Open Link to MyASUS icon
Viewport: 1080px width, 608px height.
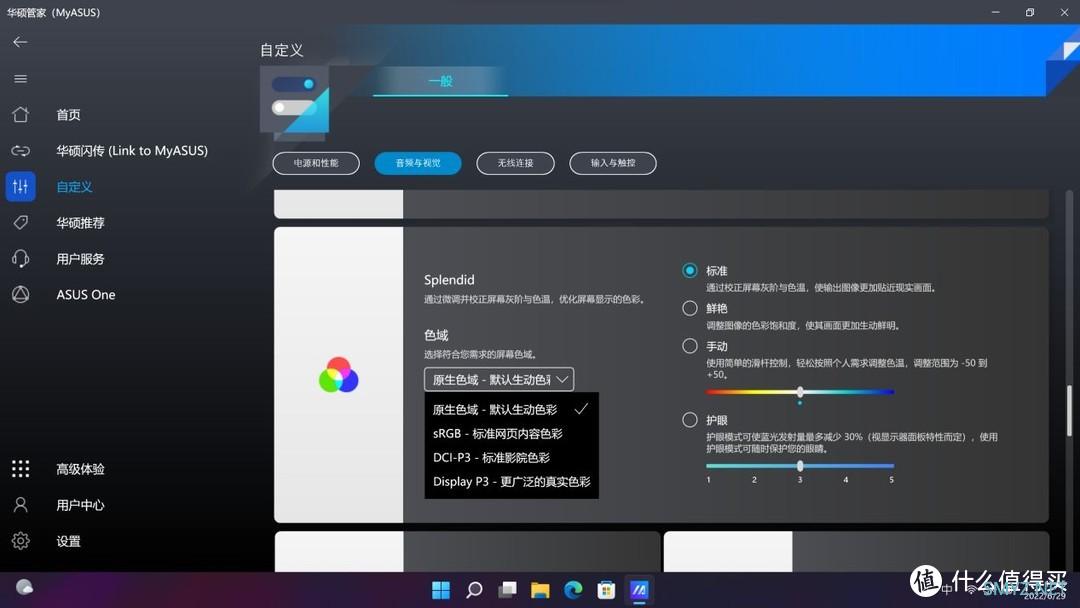pos(21,150)
